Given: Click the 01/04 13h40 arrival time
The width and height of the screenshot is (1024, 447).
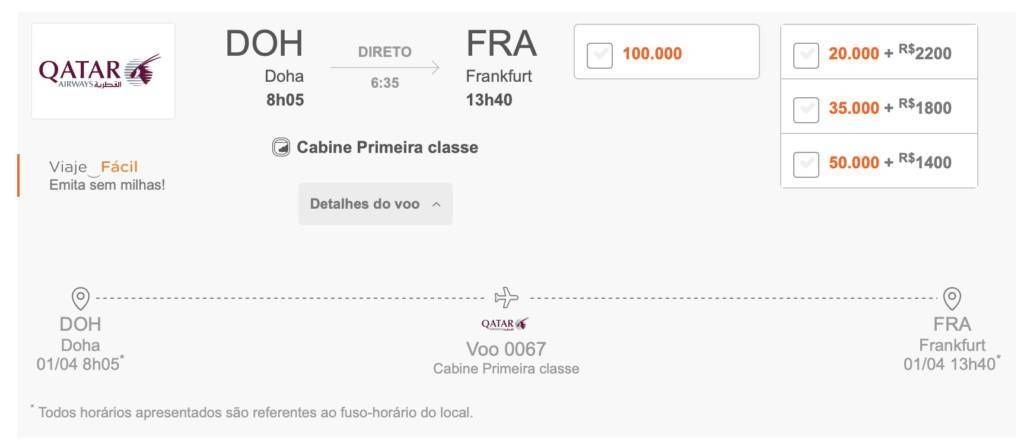Looking at the screenshot, I should [x=952, y=365].
